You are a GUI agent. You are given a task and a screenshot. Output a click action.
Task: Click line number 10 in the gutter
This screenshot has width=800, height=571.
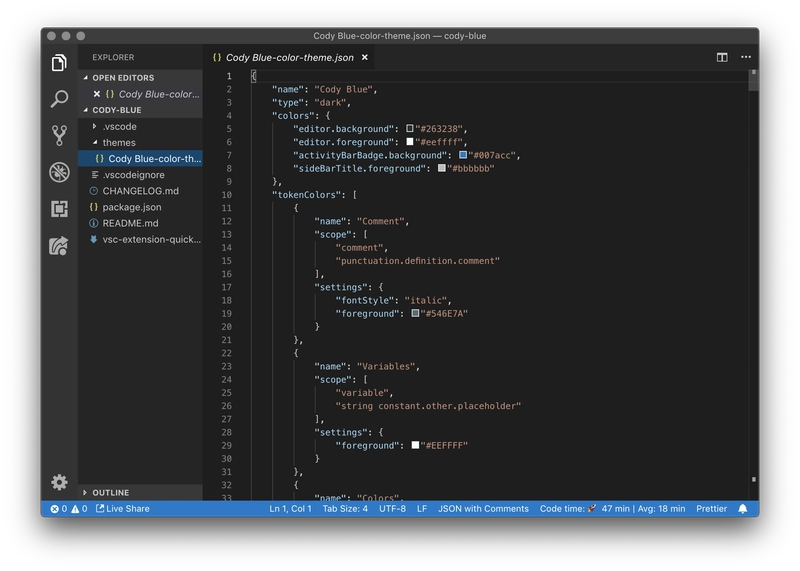tap(227, 195)
